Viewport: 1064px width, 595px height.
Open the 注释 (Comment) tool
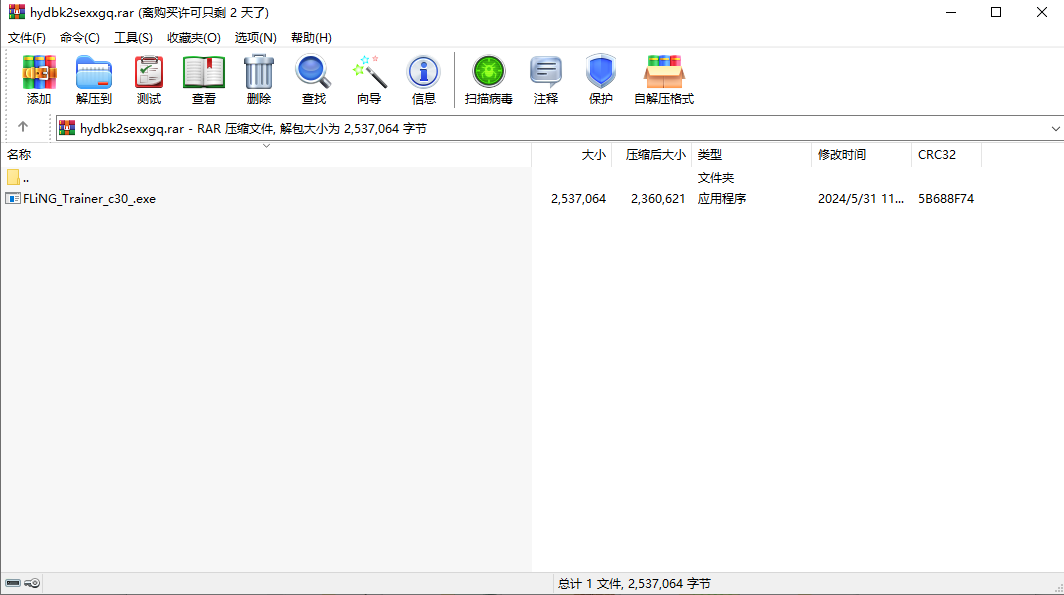[x=546, y=79]
